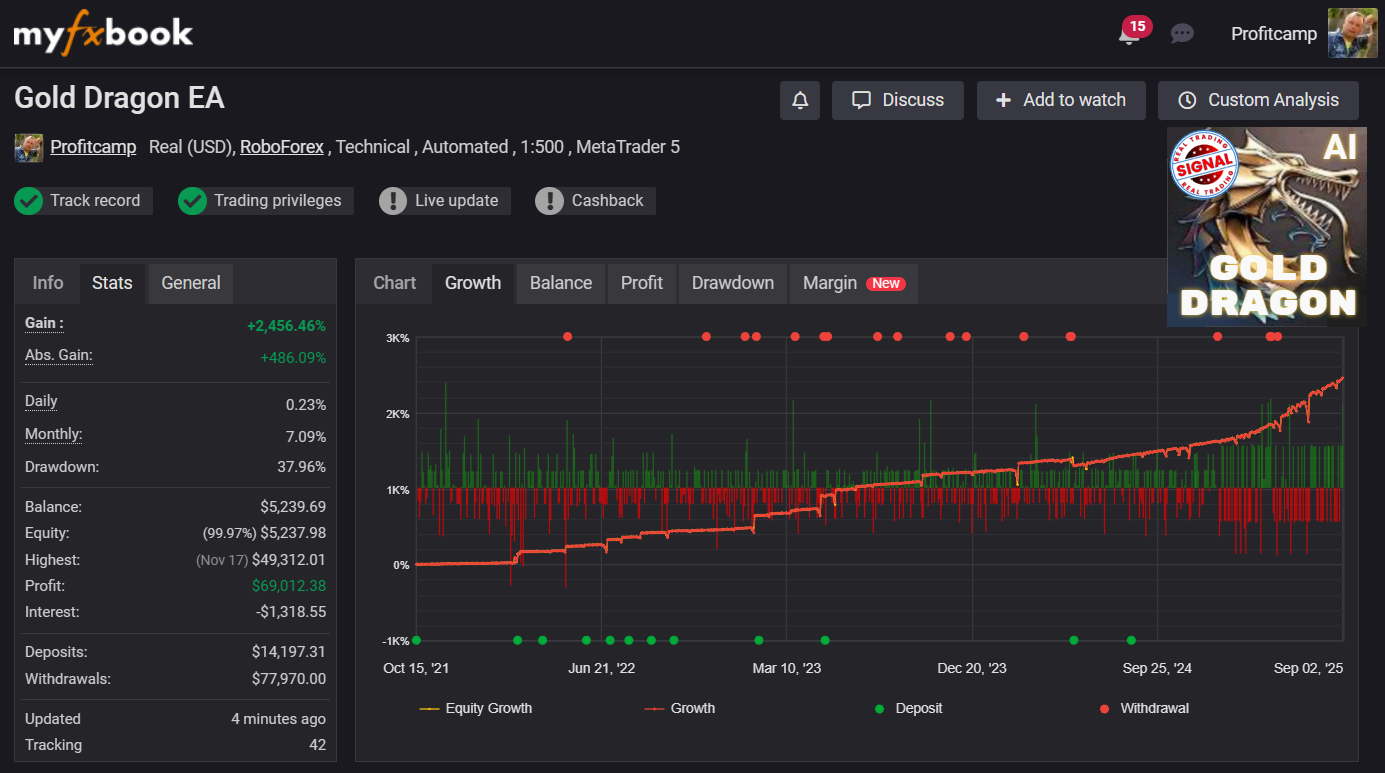This screenshot has height=773, width=1385.
Task: Switch to the Stats tab
Action: click(112, 283)
